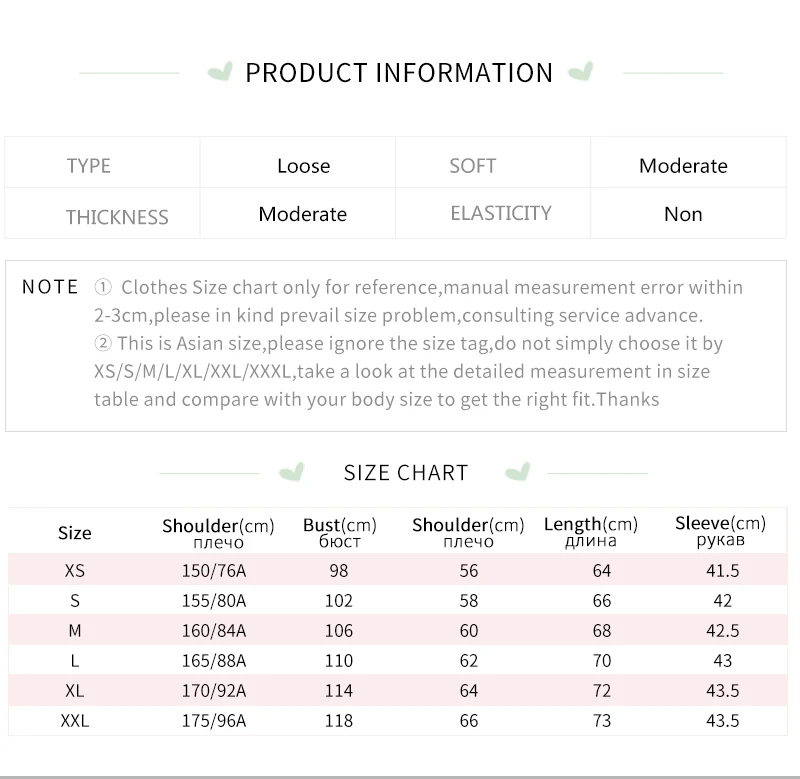Click the Non elasticity value
The image size is (800, 779).
(683, 214)
